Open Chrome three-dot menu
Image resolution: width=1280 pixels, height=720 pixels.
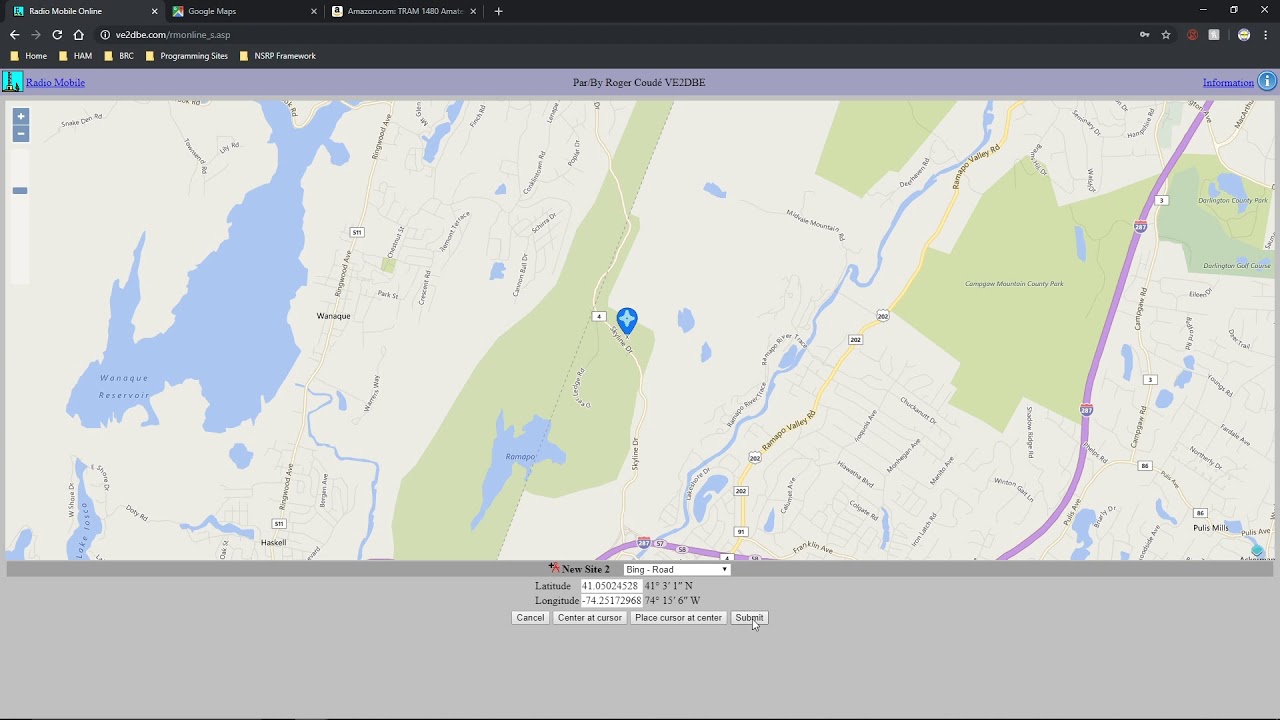coord(1266,35)
